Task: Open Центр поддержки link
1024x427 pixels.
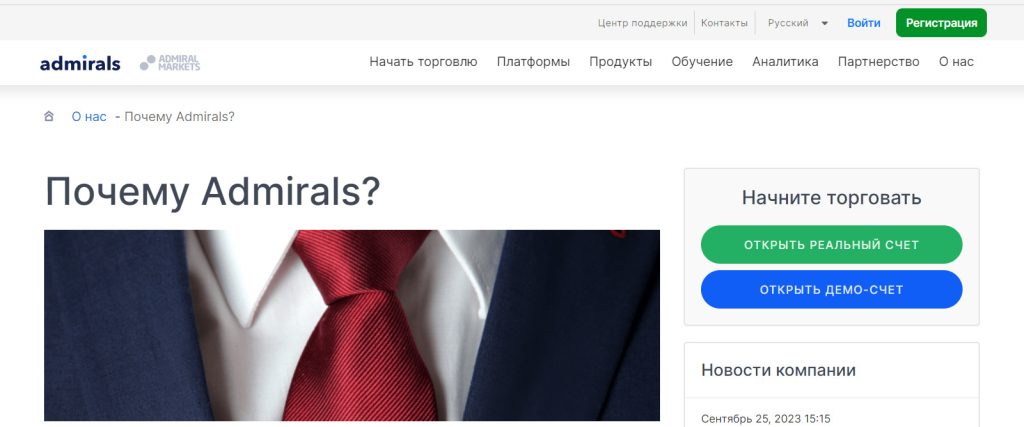Action: pyautogui.click(x=643, y=23)
